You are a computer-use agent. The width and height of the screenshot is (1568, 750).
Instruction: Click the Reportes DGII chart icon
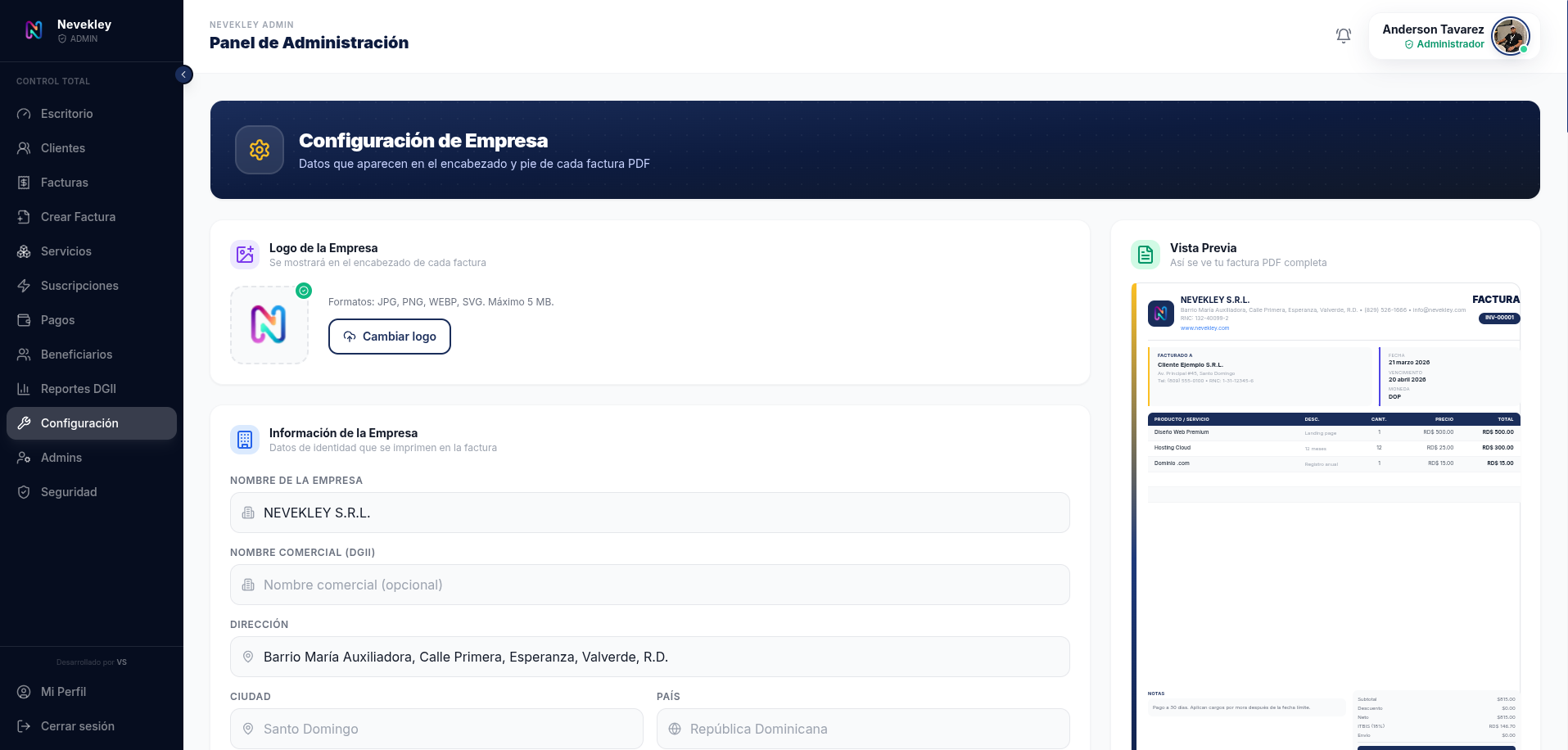24,389
